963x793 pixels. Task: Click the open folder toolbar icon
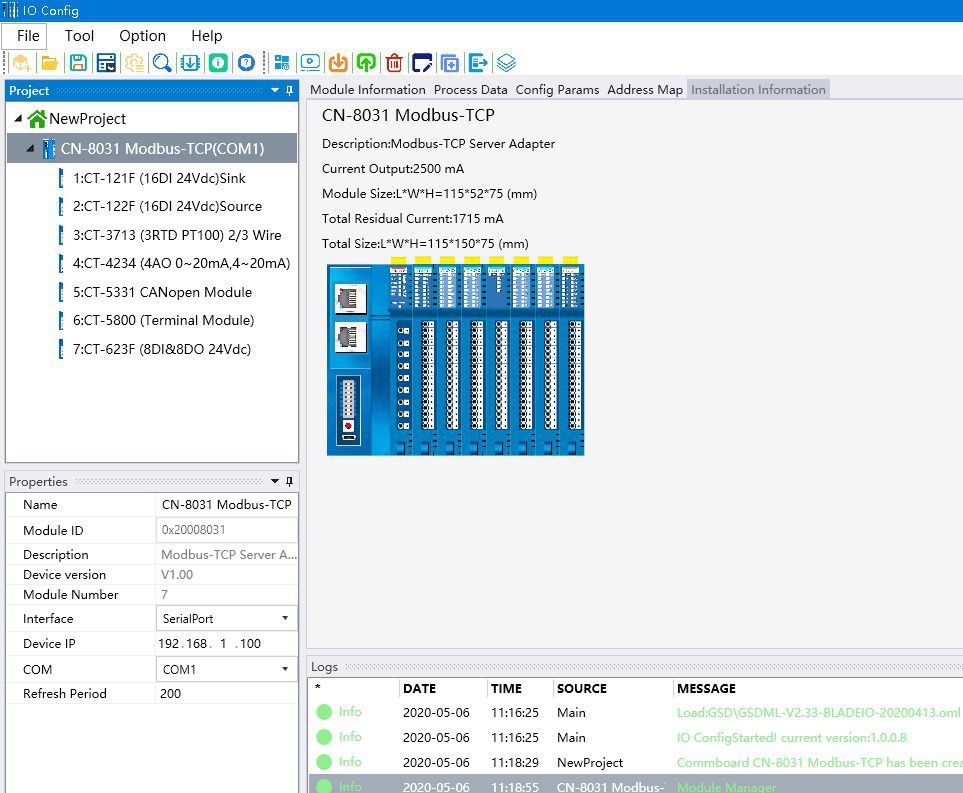[x=49, y=63]
